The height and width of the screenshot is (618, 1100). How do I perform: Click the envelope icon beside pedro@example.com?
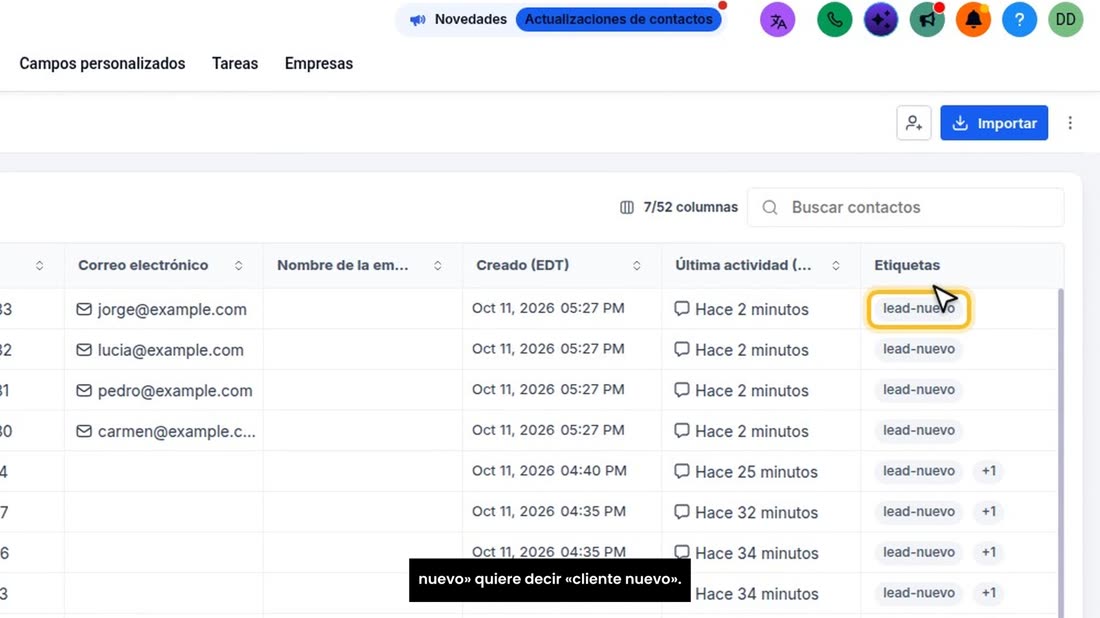point(83,391)
